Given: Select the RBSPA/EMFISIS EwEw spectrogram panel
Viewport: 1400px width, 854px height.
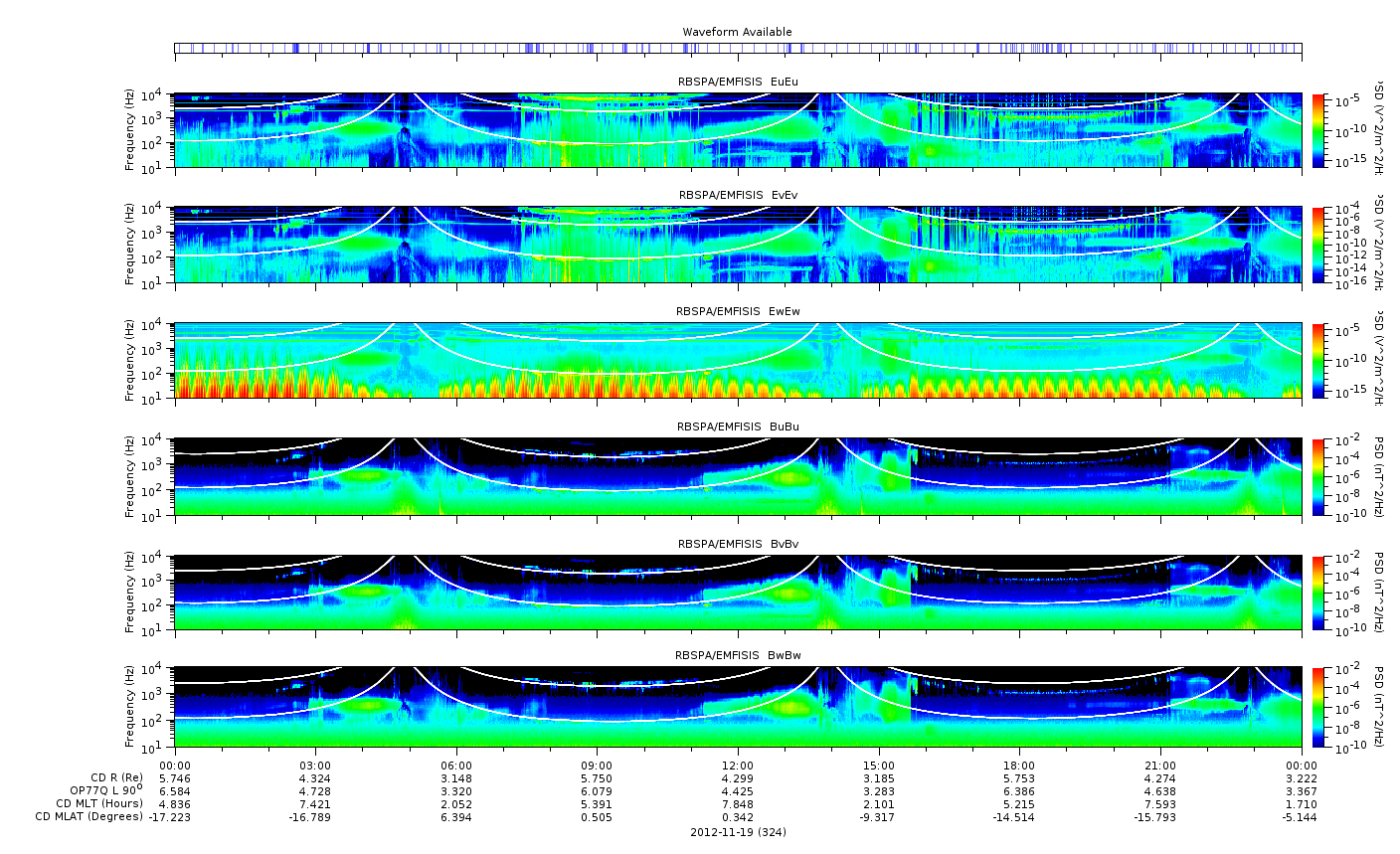Looking at the screenshot, I should click(738, 360).
